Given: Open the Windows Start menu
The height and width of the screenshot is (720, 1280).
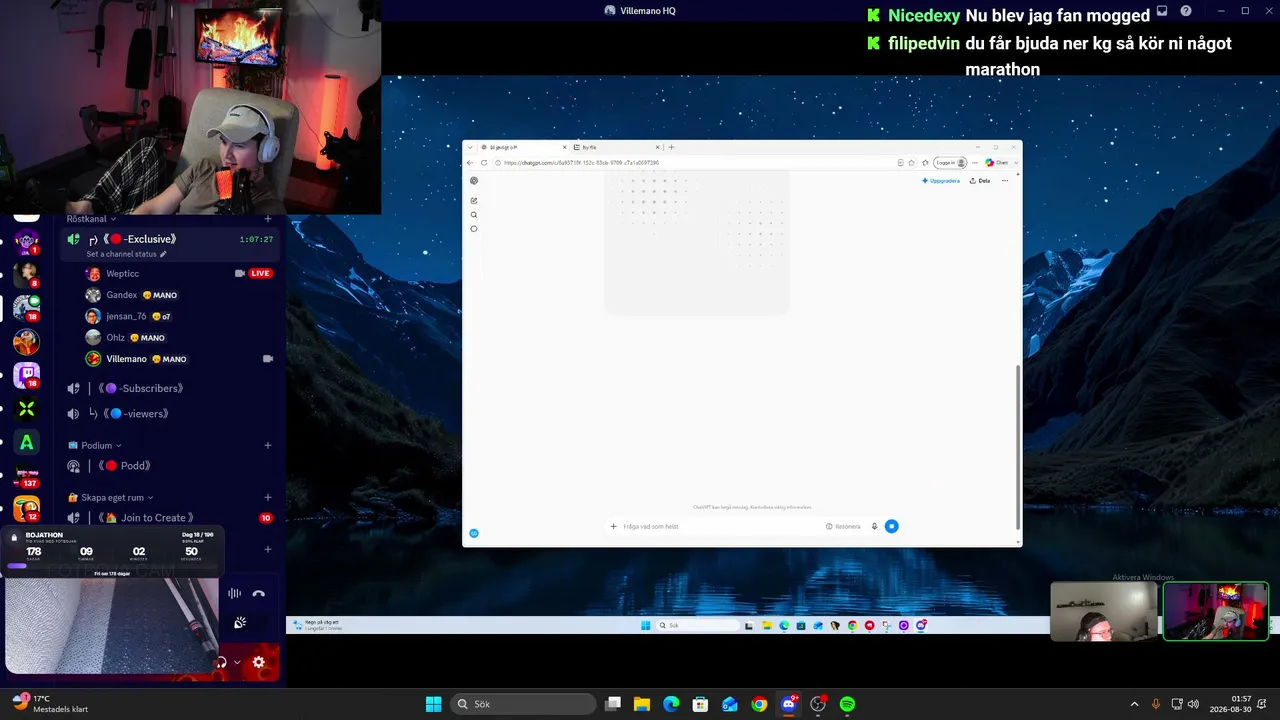Looking at the screenshot, I should tap(433, 704).
